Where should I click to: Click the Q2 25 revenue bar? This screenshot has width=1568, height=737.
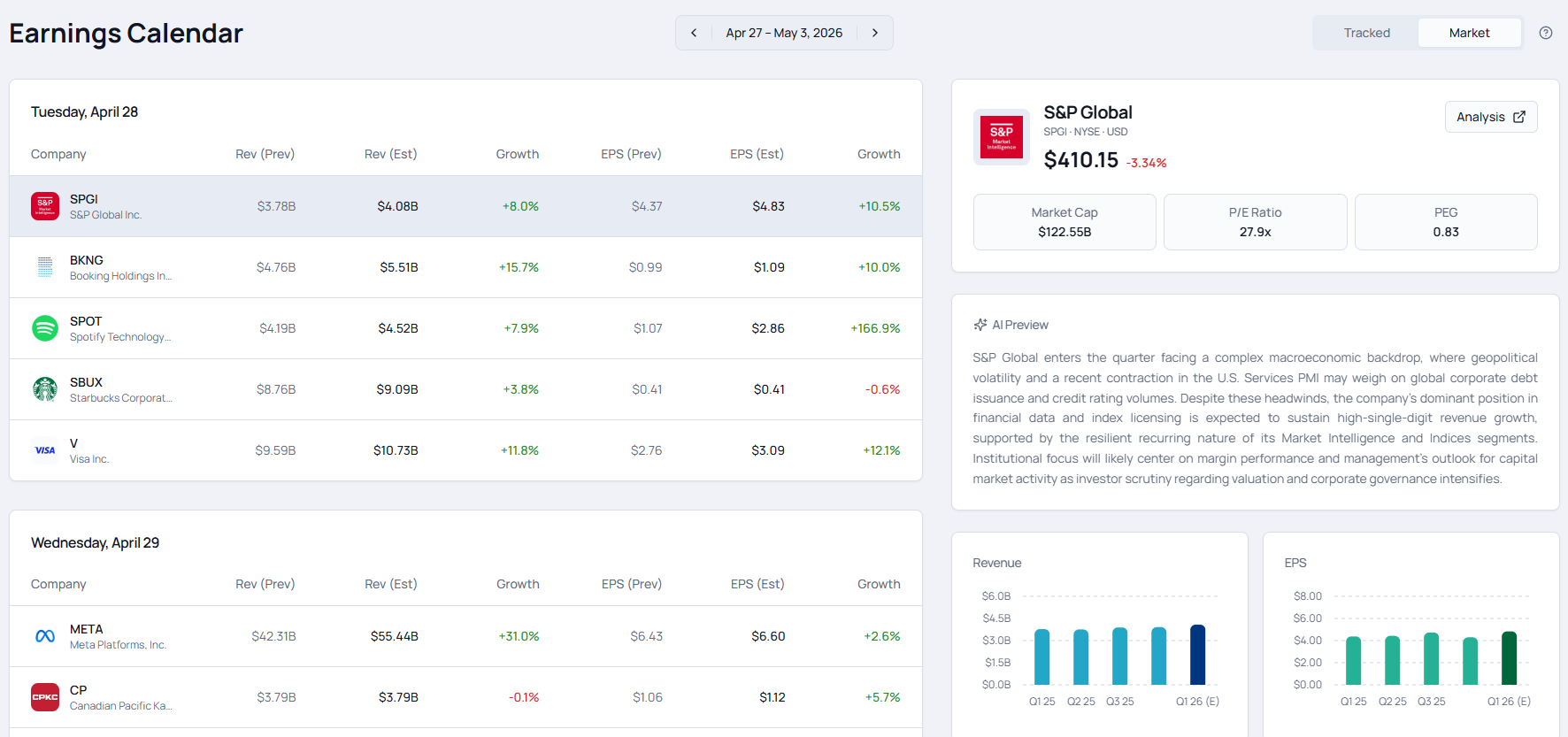pyautogui.click(x=1080, y=656)
